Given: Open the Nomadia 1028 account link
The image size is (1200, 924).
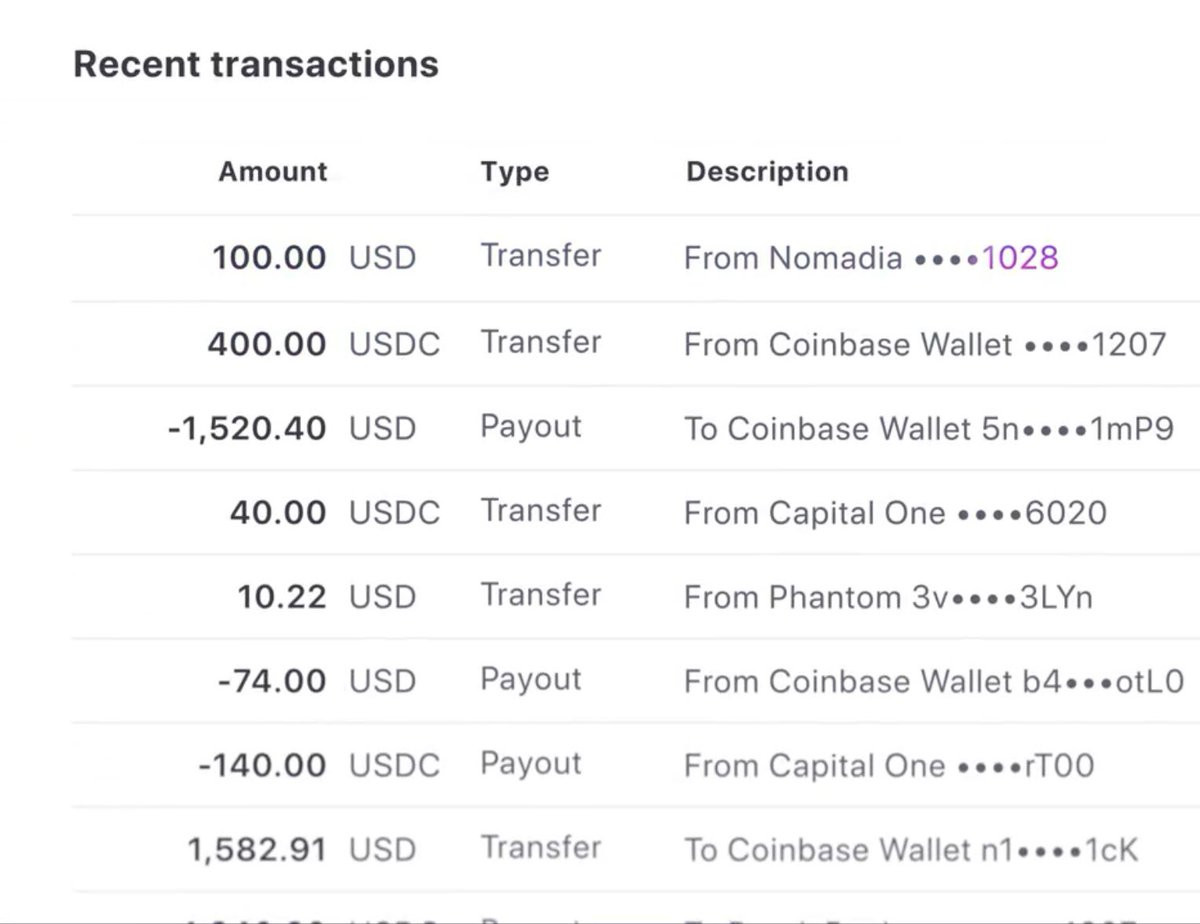Looking at the screenshot, I should [1020, 258].
